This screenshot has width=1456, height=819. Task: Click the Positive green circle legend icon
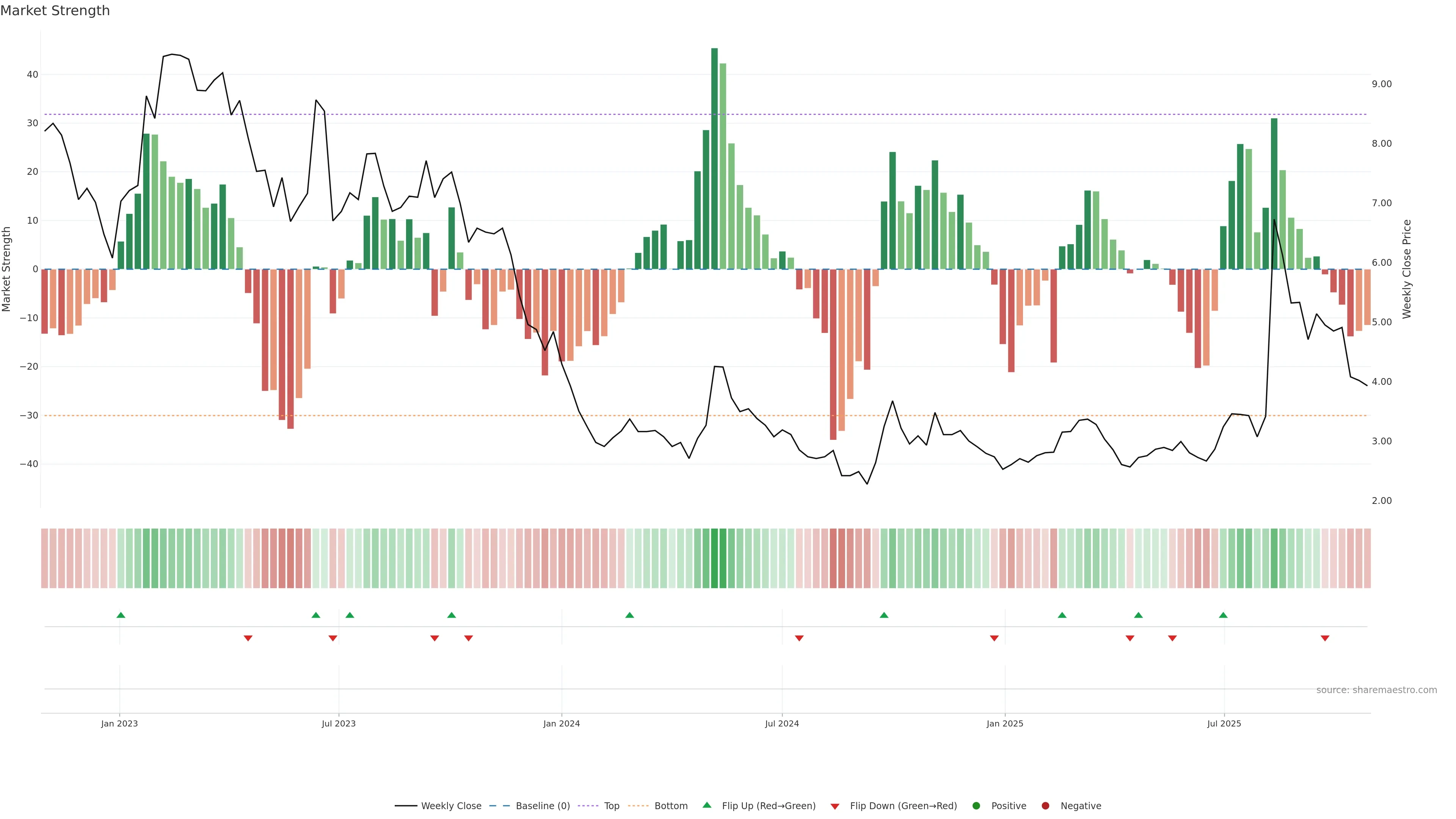tap(976, 806)
